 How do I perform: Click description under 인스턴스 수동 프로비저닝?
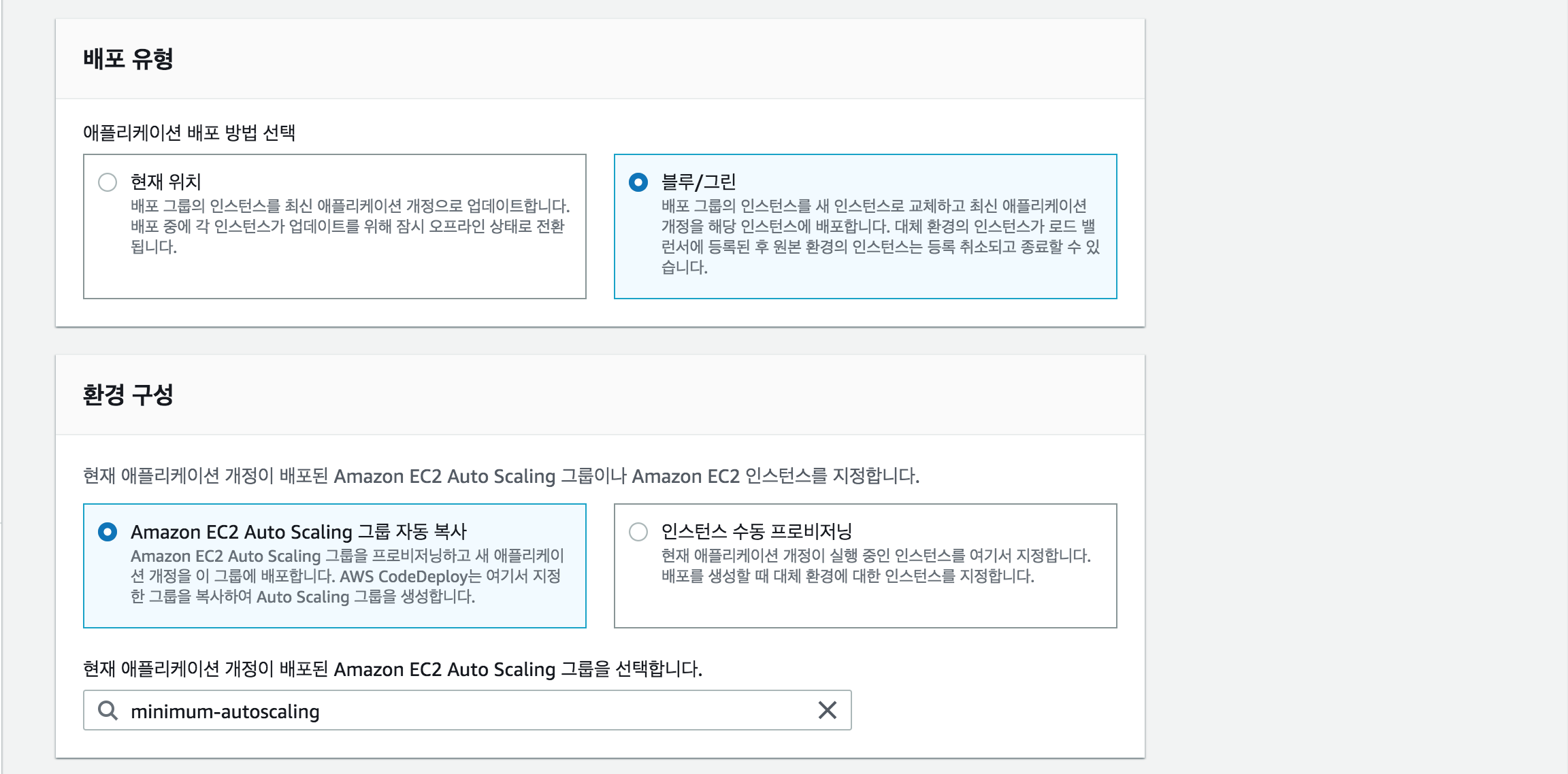pos(875,566)
